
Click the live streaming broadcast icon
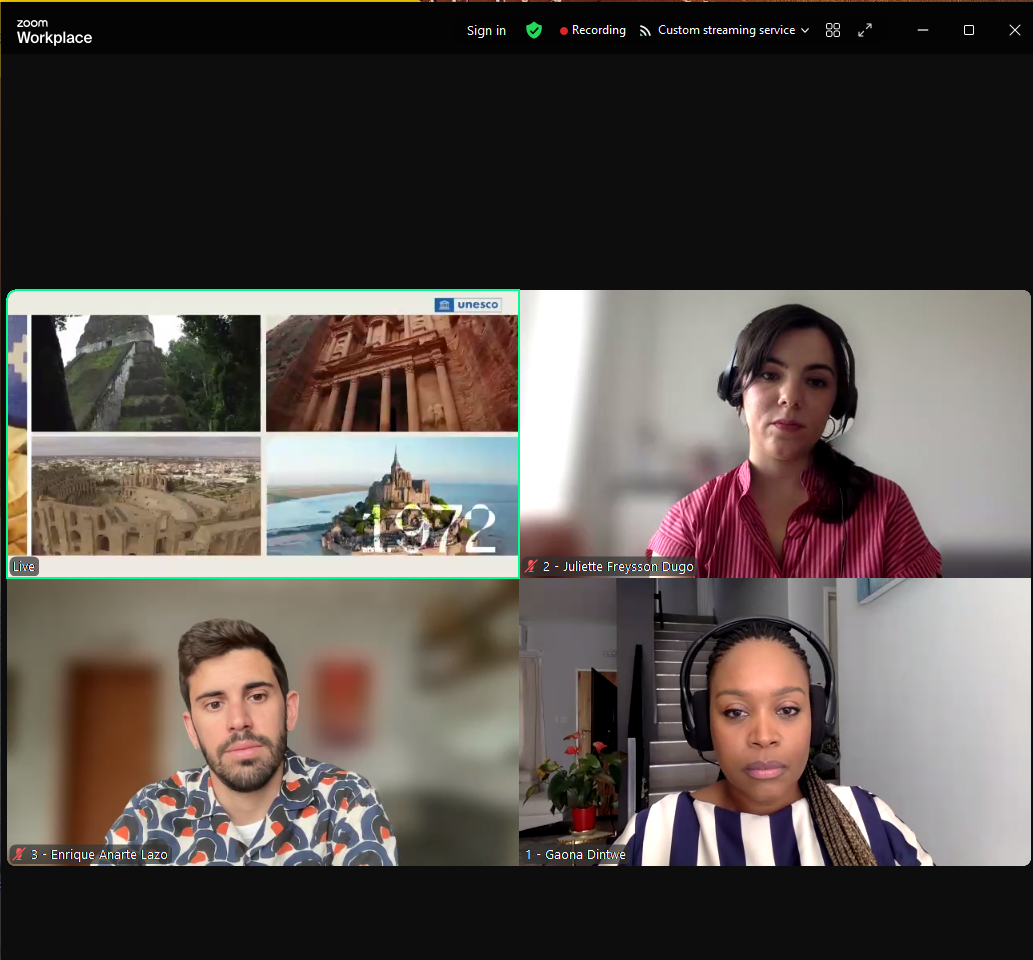coord(646,30)
